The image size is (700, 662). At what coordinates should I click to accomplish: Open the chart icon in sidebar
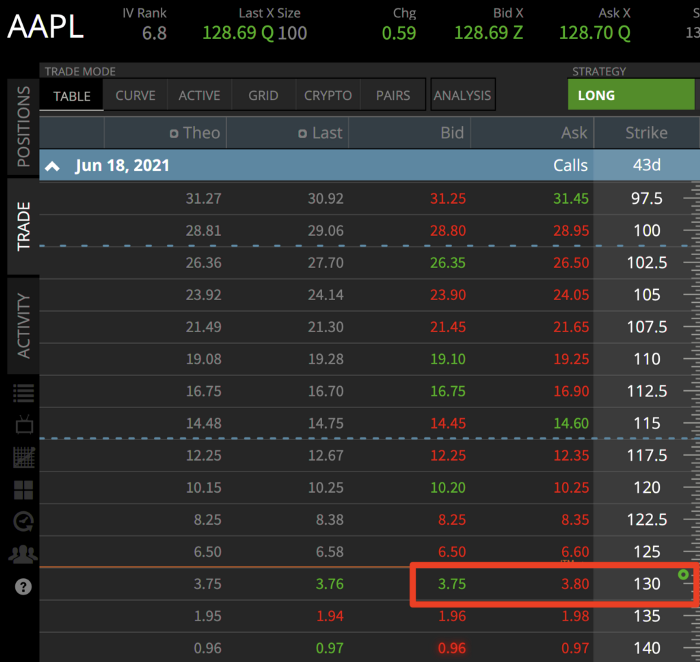[x=24, y=457]
